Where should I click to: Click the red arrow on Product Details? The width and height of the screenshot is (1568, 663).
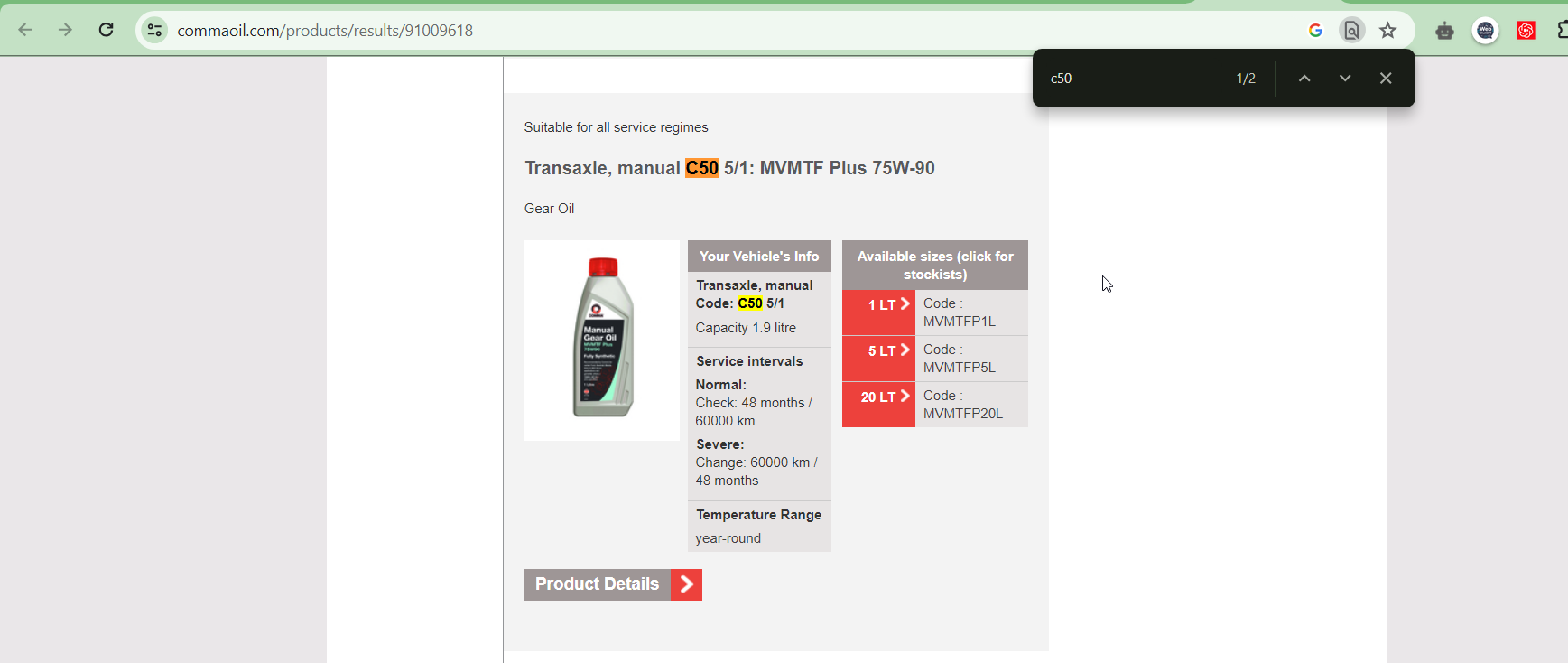686,584
